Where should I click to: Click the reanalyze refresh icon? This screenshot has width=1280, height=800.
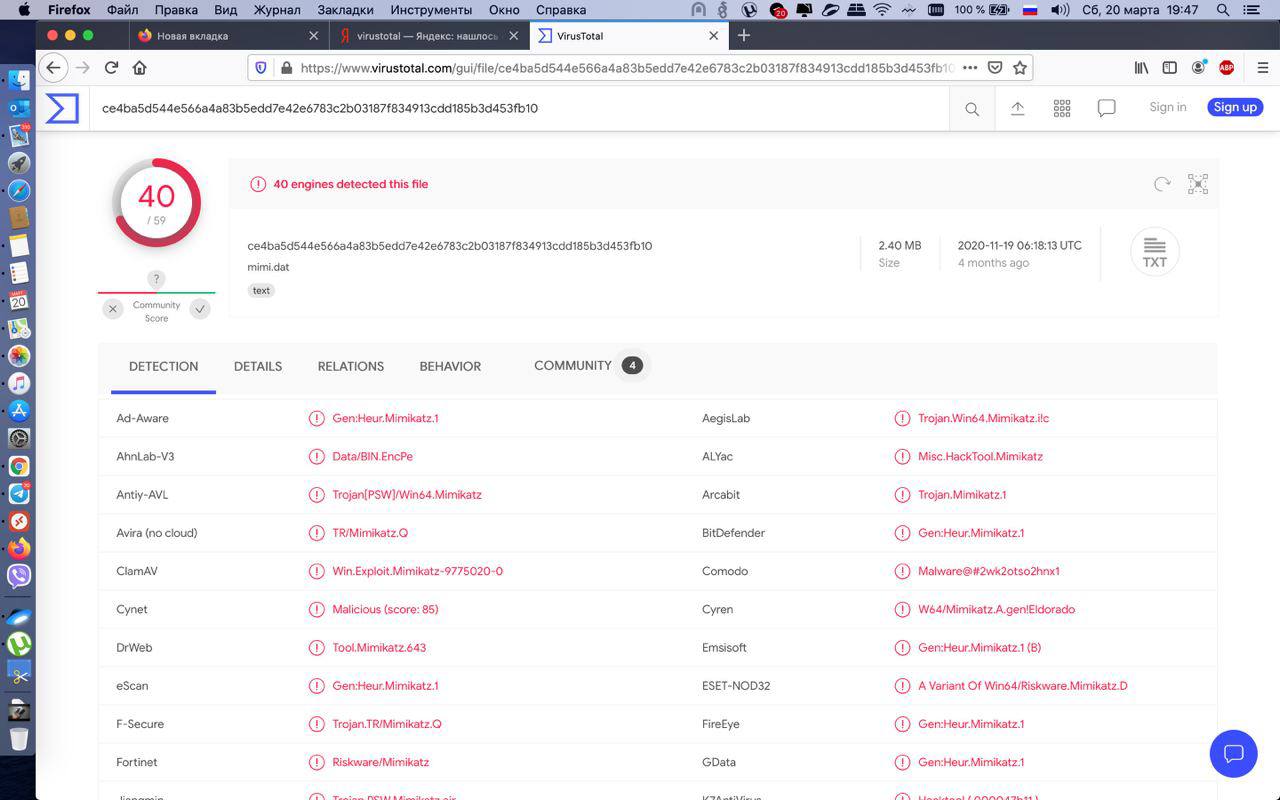[1162, 184]
